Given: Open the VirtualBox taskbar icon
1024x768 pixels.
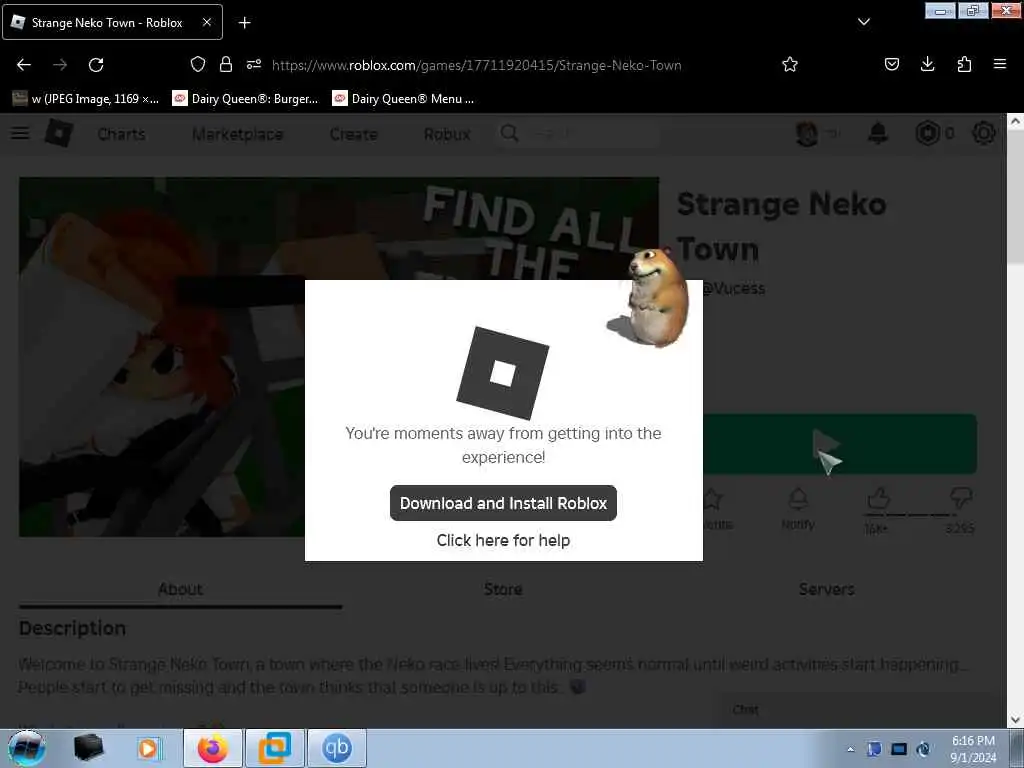Looking at the screenshot, I should click(275, 748).
